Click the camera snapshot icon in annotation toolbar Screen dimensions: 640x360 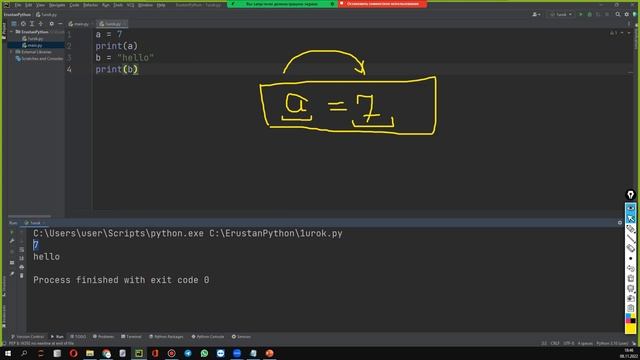pos(631,308)
